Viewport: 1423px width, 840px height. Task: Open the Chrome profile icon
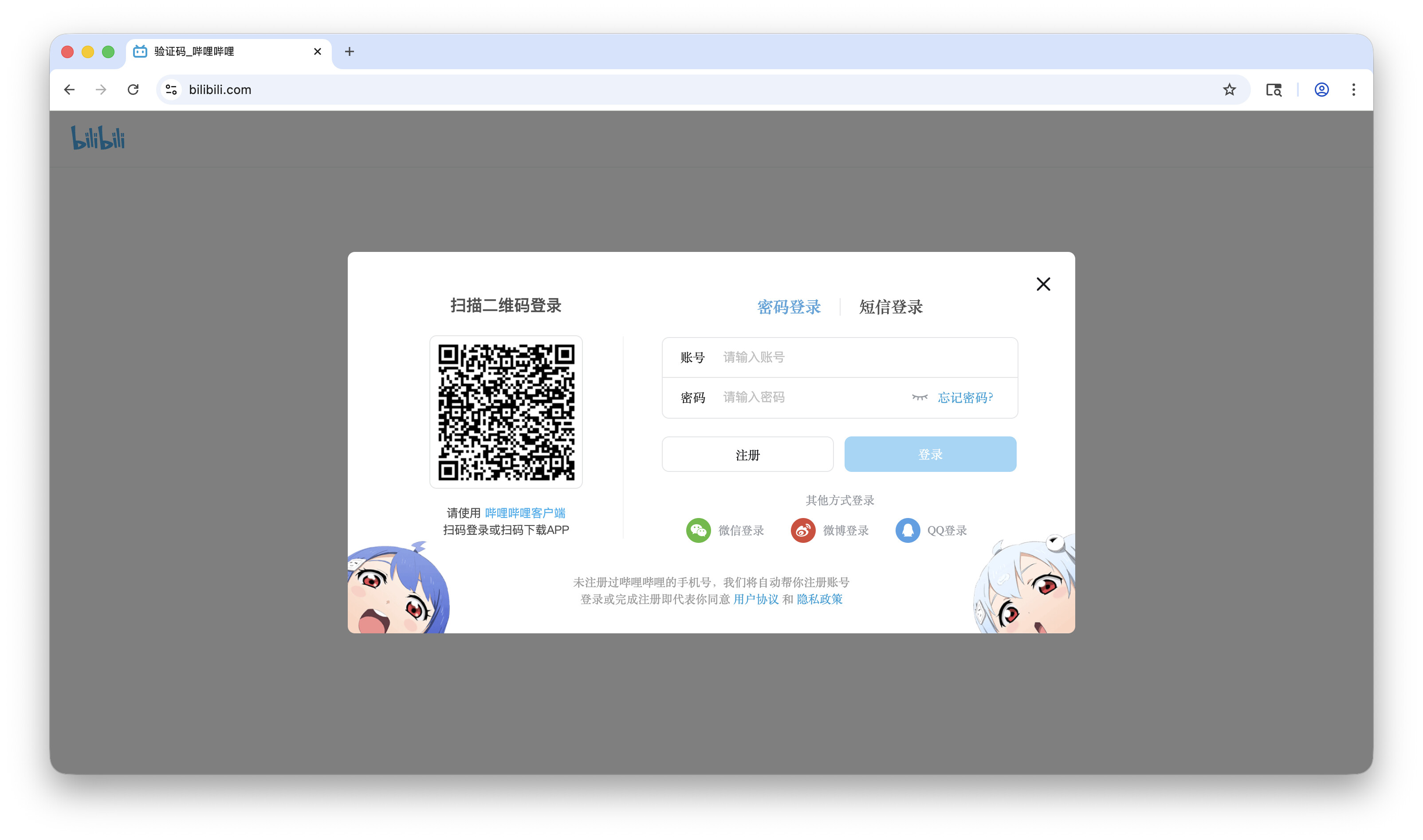click(x=1321, y=90)
